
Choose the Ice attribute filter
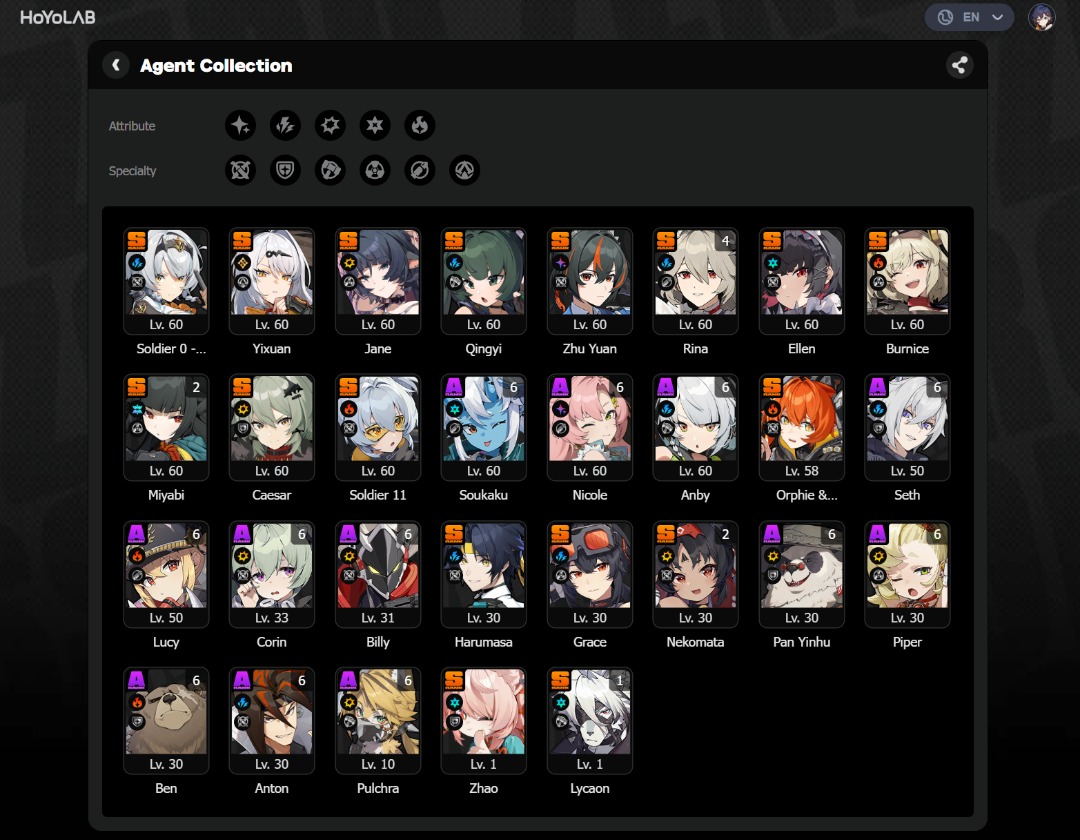375,125
